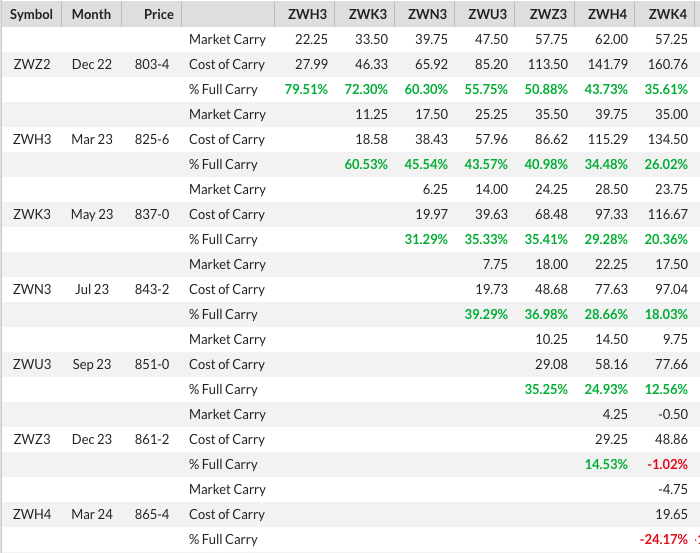Click the 803-4 price cell
The height and width of the screenshot is (553, 700).
(x=152, y=64)
